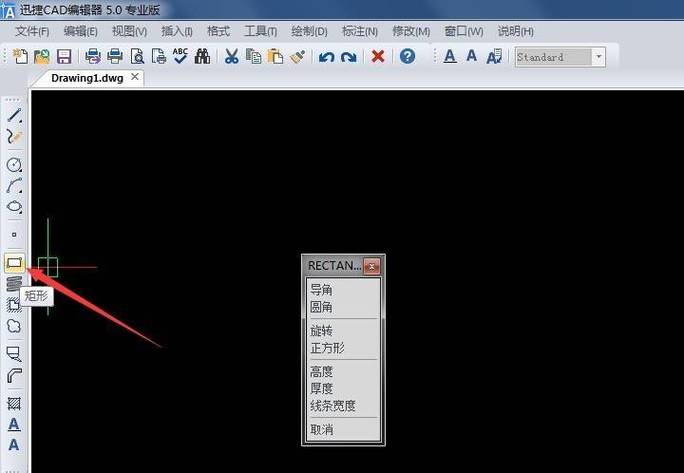Open the 视图(V) menu
Screen dimensions: 684x473
click(129, 31)
